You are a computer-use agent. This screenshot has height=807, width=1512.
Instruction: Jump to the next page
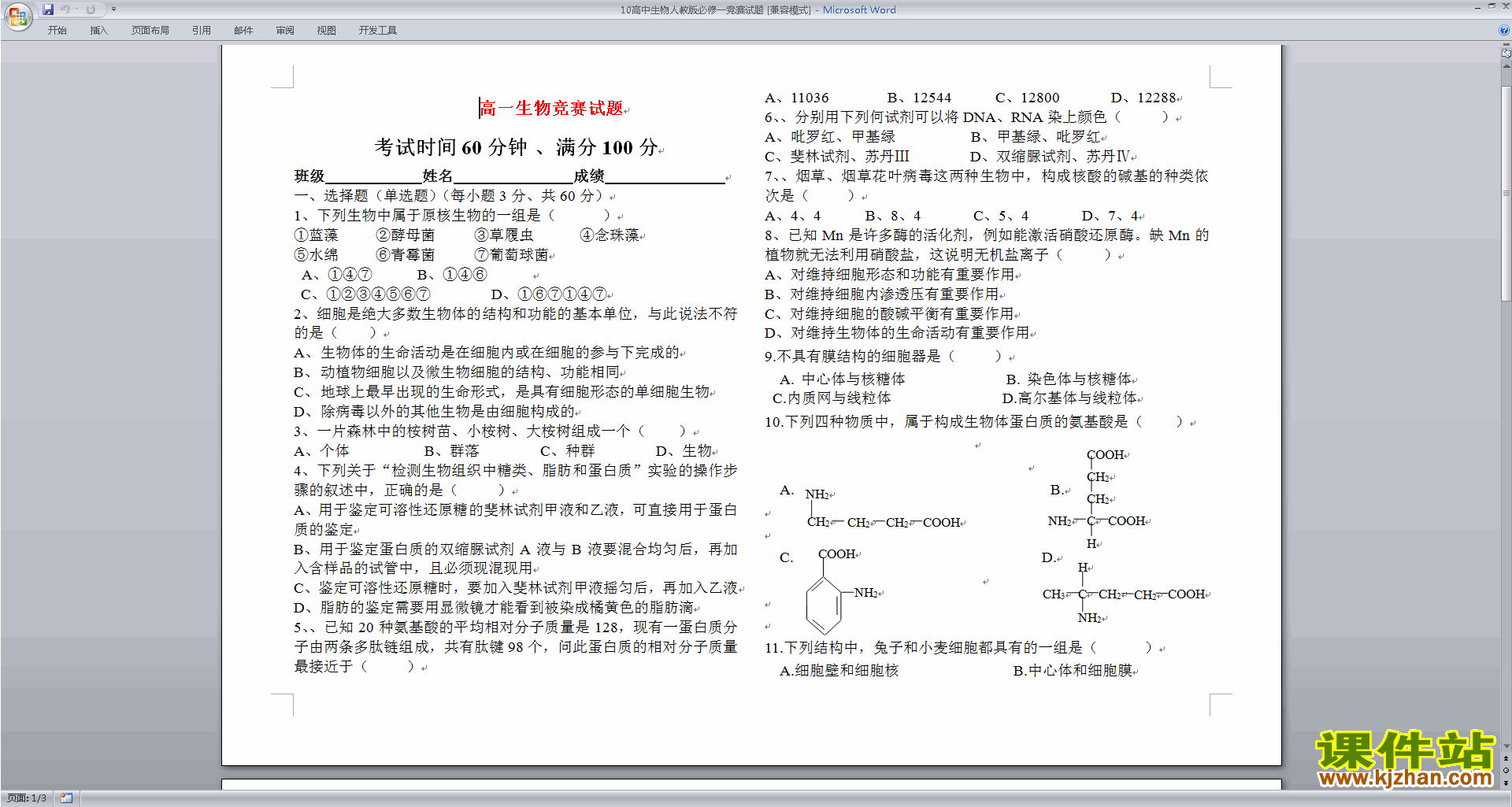[x=1506, y=783]
